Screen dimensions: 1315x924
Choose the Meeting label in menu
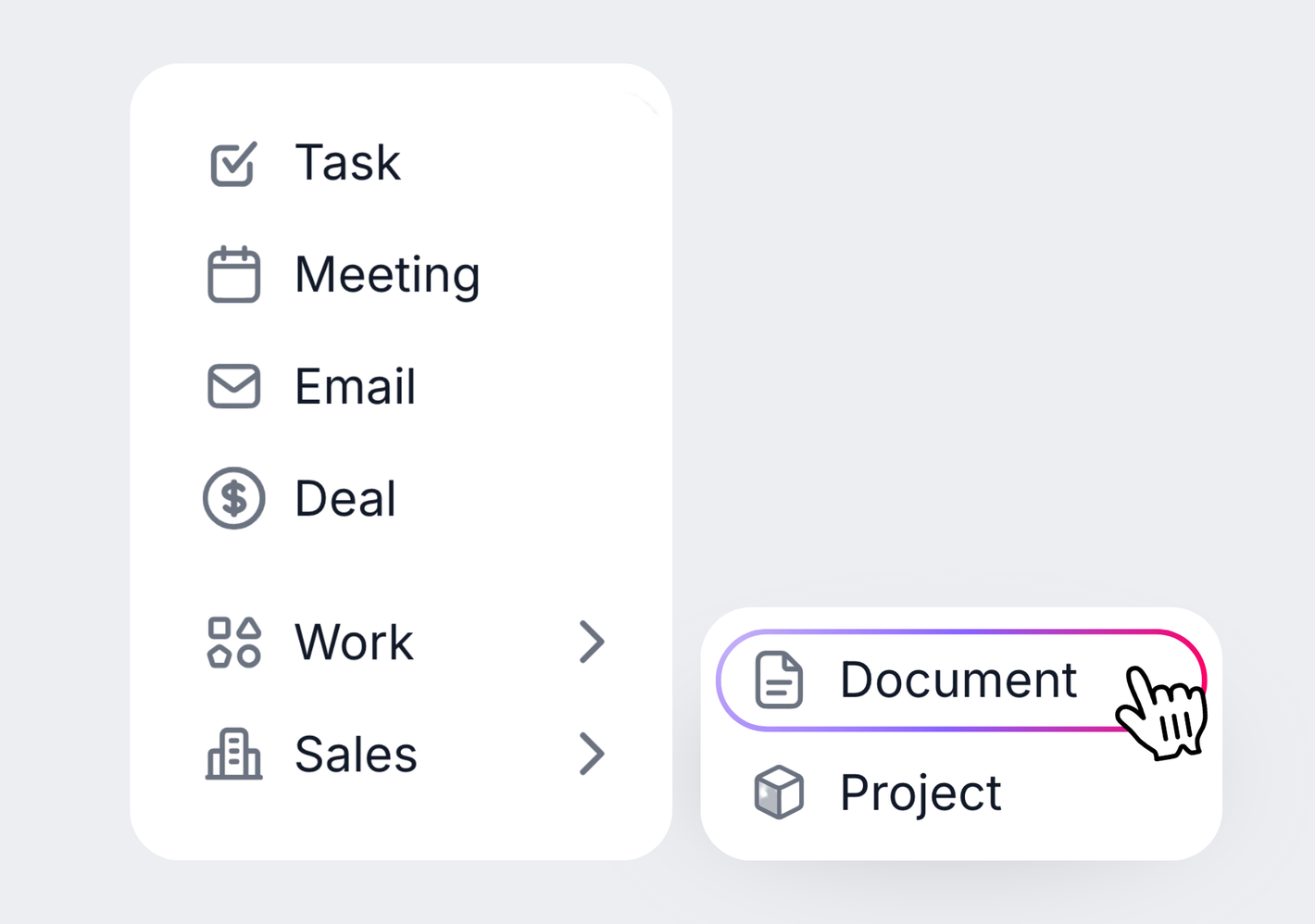[387, 275]
